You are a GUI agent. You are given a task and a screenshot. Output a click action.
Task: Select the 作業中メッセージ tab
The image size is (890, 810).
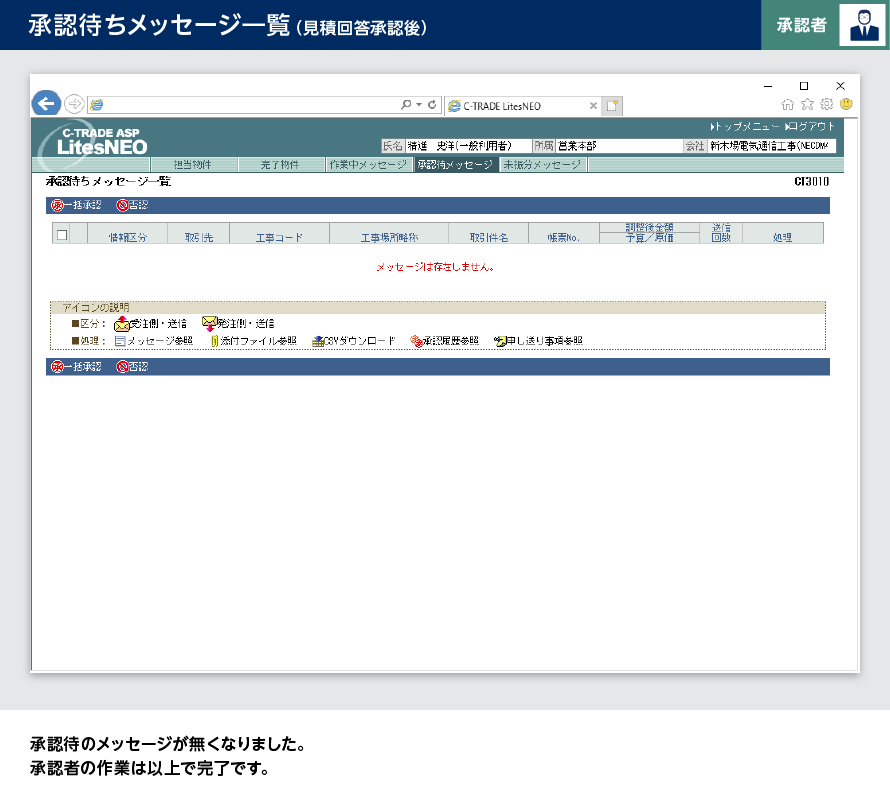[368, 165]
